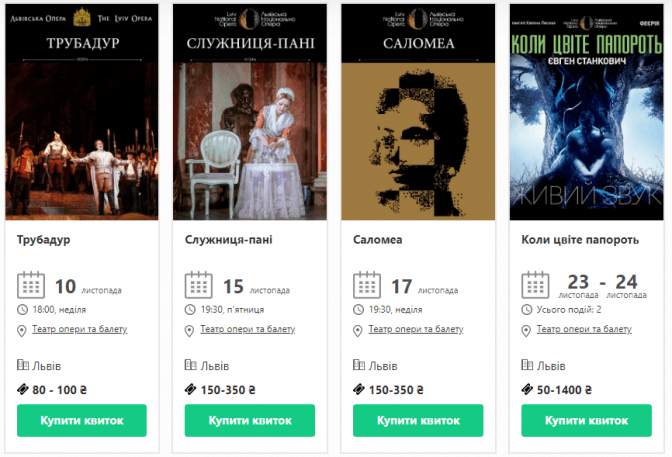Viewport: 672px width, 457px height.
Task: Click the Служниця-пані event title
Action: (229, 240)
